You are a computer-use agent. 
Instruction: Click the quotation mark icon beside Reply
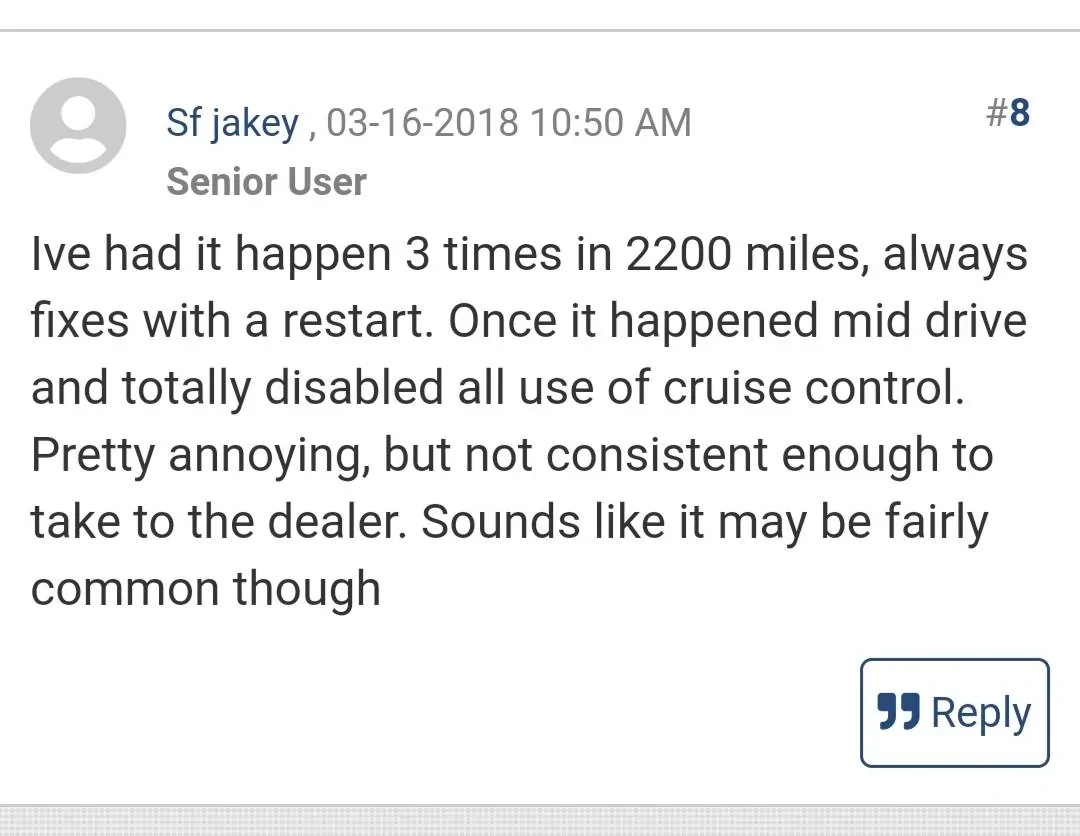click(898, 712)
